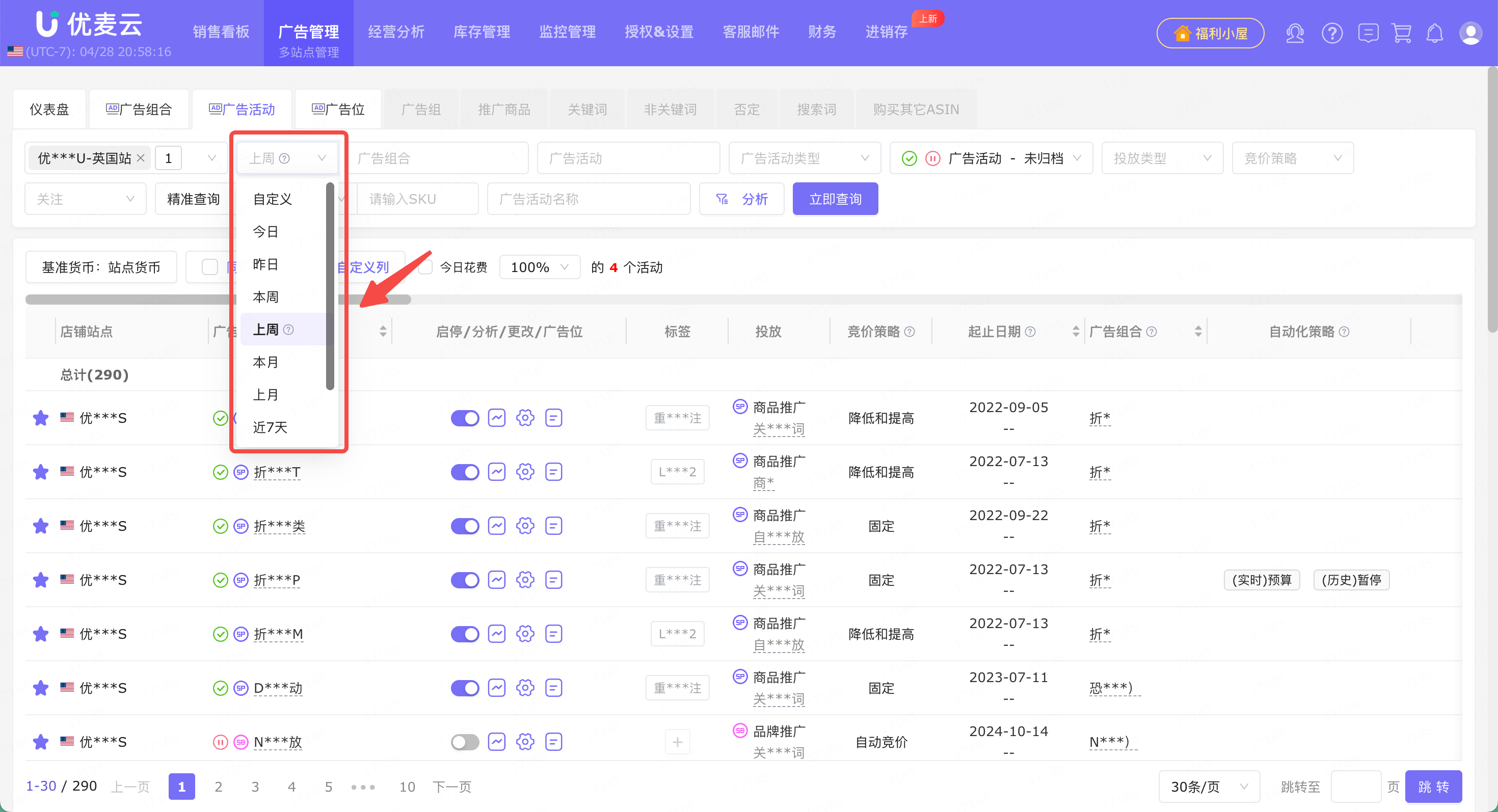The width and height of the screenshot is (1498, 812).
Task: Open ad placement icon in N***放 row
Action: coord(554,742)
